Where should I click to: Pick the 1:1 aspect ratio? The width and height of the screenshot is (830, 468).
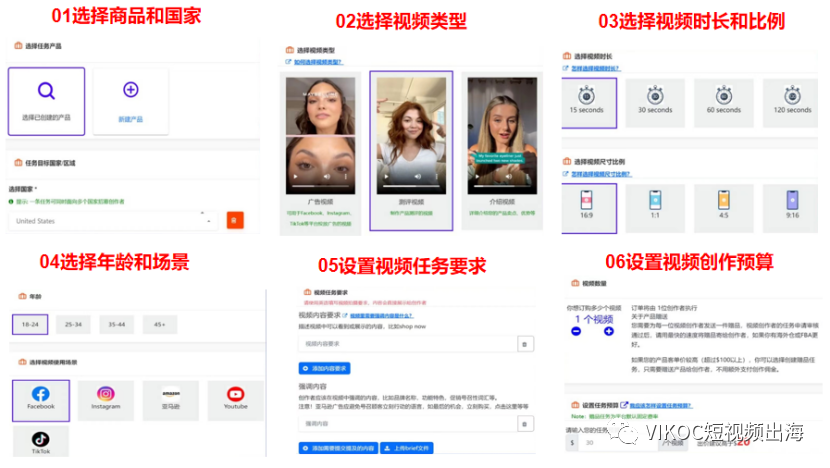(655, 209)
